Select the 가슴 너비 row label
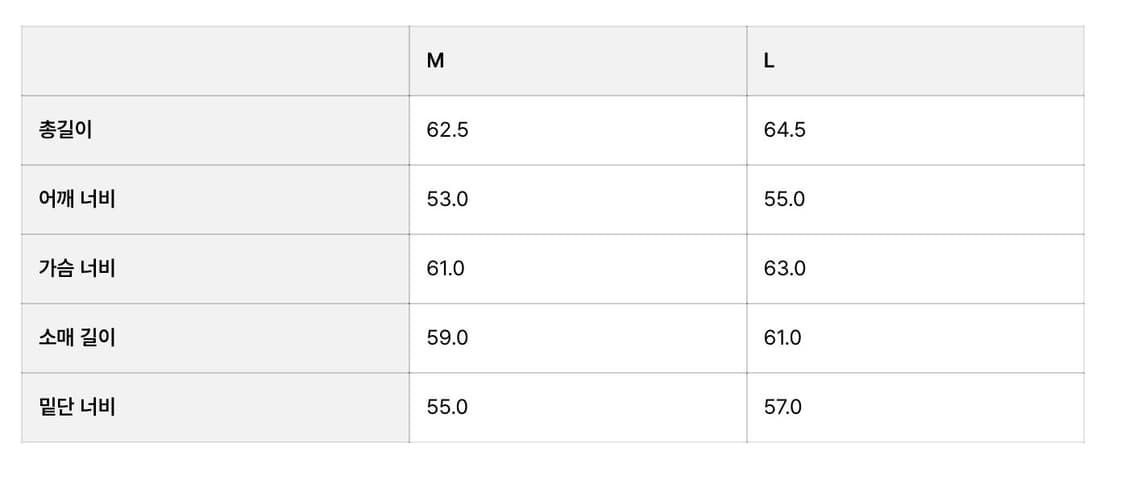 coord(77,269)
